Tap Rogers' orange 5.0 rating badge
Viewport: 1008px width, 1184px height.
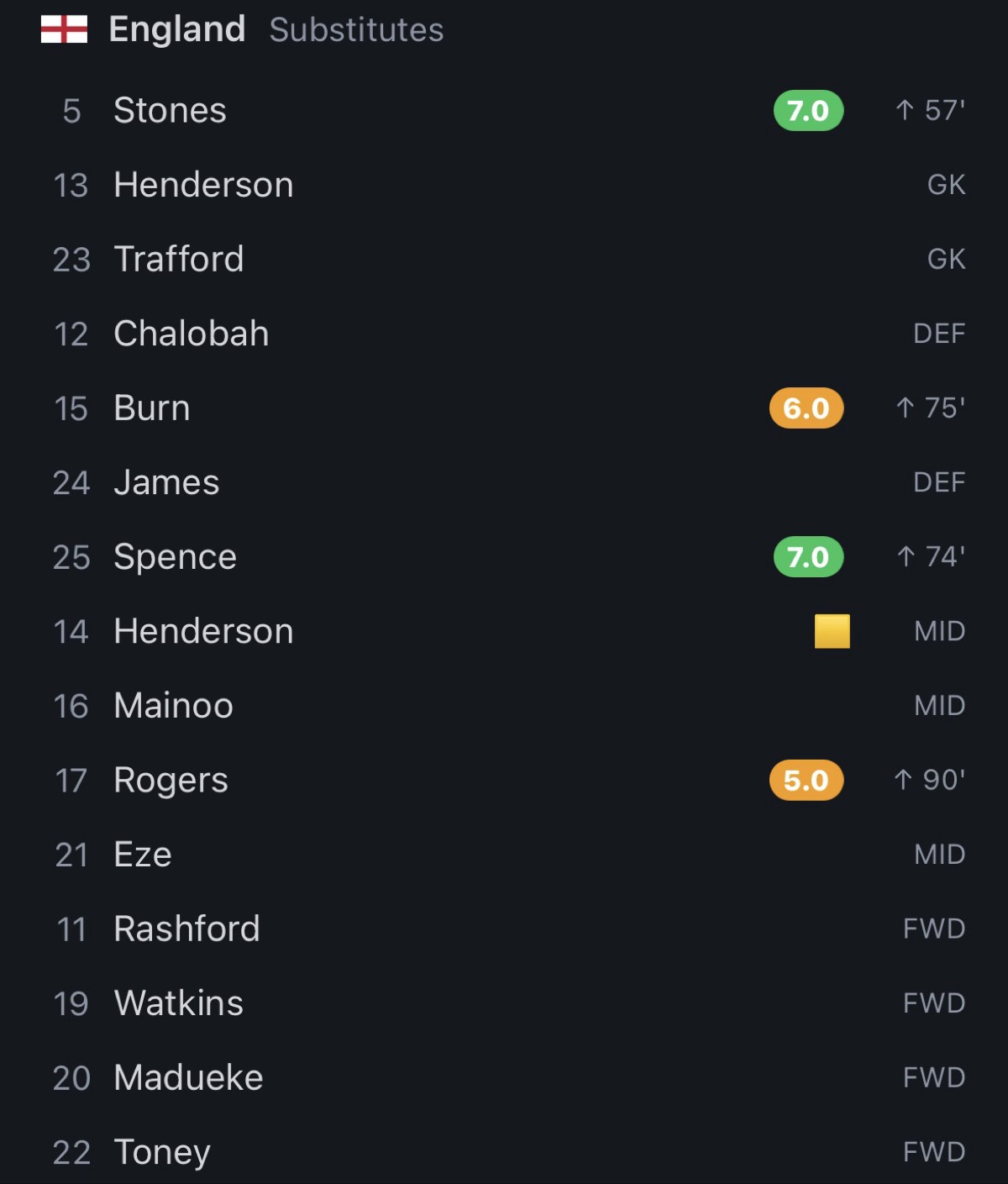pos(806,780)
